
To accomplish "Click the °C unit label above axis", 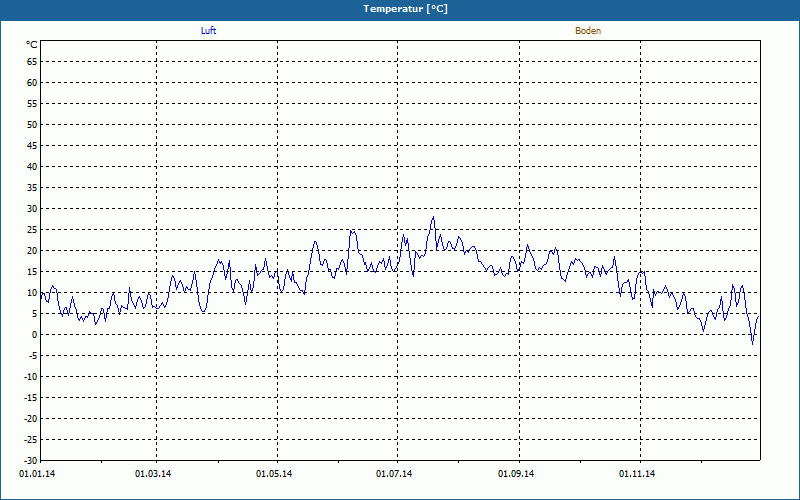I will [x=32, y=45].
